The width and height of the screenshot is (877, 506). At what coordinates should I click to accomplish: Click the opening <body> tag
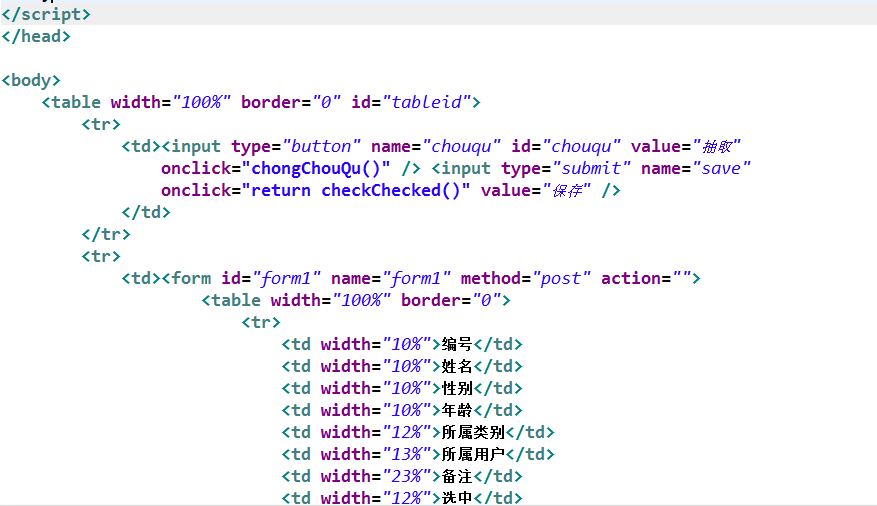pyautogui.click(x=31, y=81)
